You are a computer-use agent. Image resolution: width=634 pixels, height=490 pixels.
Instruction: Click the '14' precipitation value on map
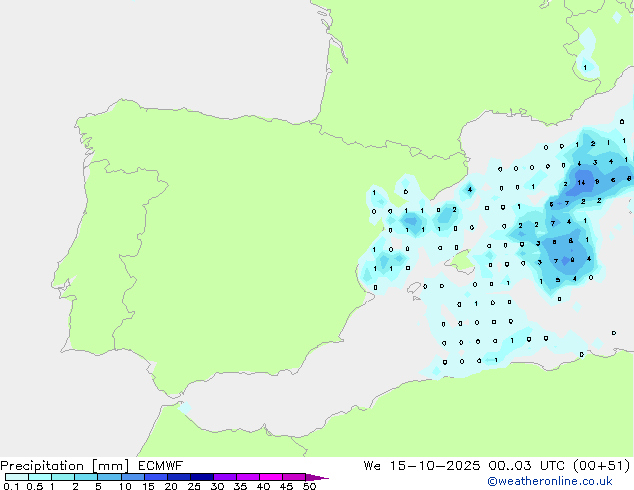(581, 183)
